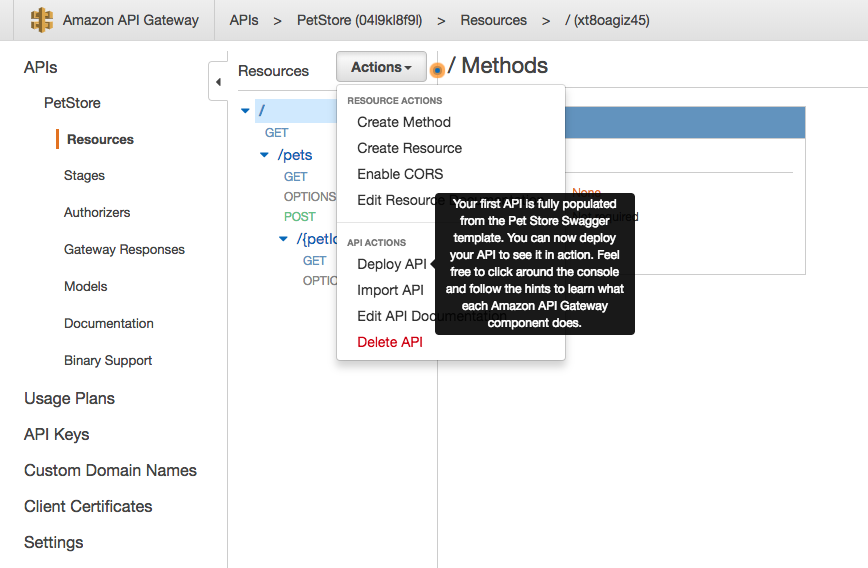This screenshot has width=868, height=568.
Task: Collapse the /pets resource tree arrow
Action: coord(264,155)
